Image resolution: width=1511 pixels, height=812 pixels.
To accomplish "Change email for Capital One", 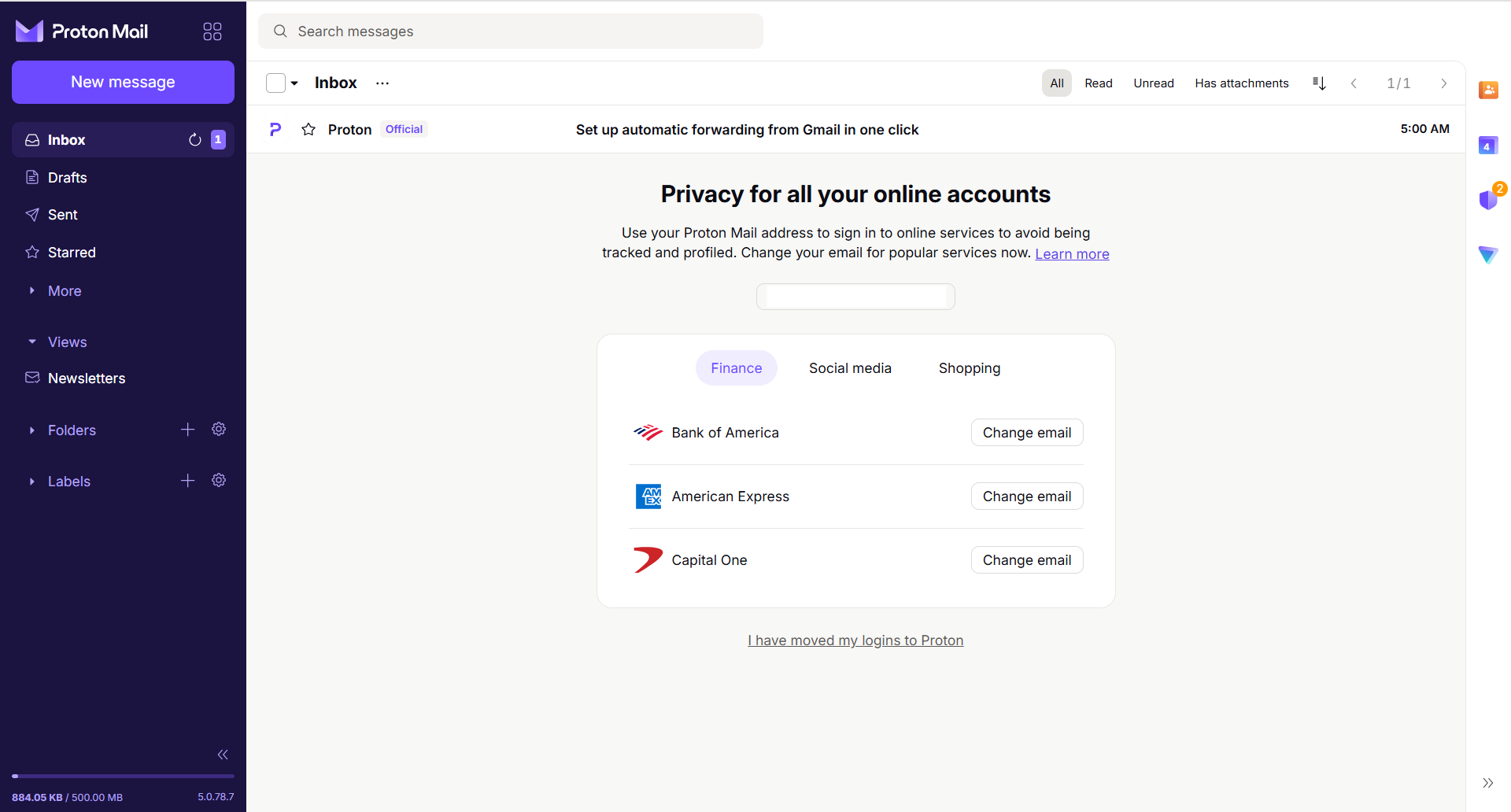I will (x=1027, y=560).
